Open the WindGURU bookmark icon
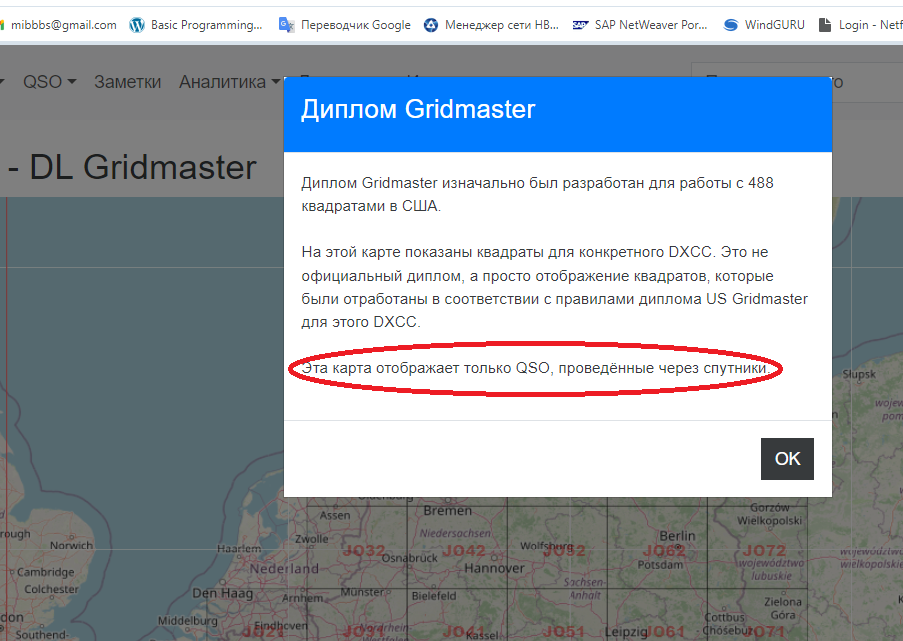This screenshot has width=903, height=641. pos(731,25)
